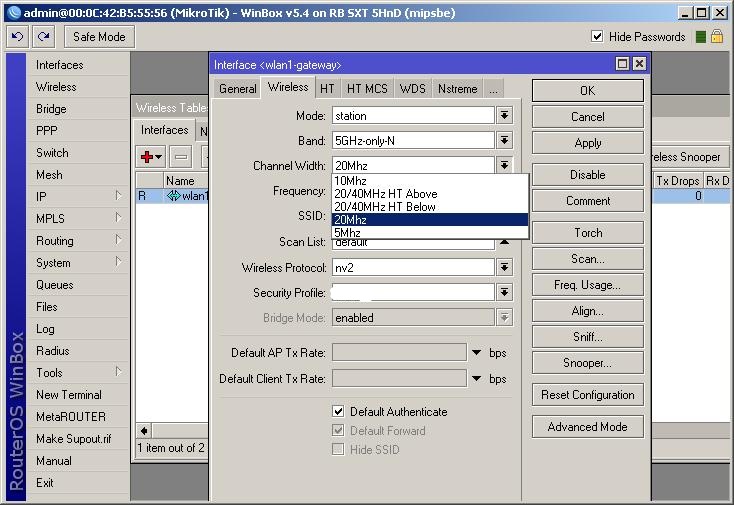This screenshot has width=734, height=505.
Task: Close the Interface wlan1-gateway dialog
Action: (x=639, y=64)
